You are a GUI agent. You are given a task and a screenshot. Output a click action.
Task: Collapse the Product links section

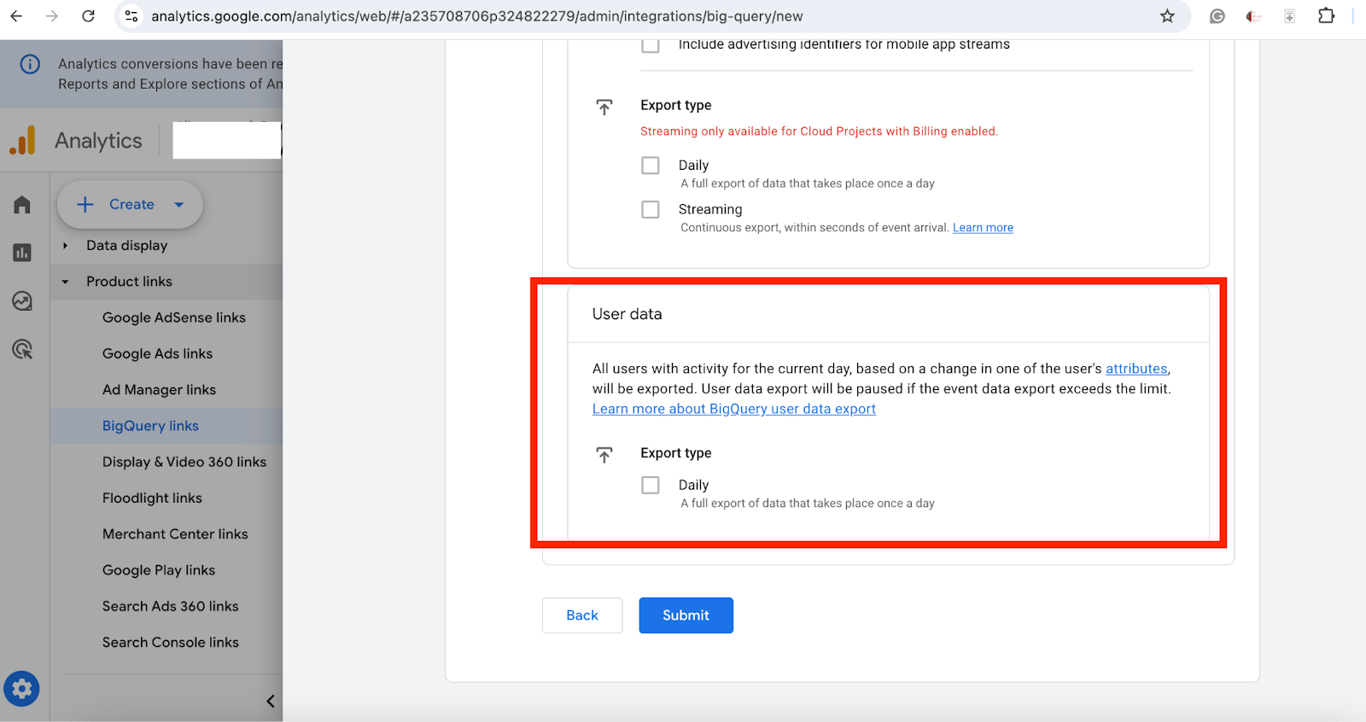tap(65, 282)
